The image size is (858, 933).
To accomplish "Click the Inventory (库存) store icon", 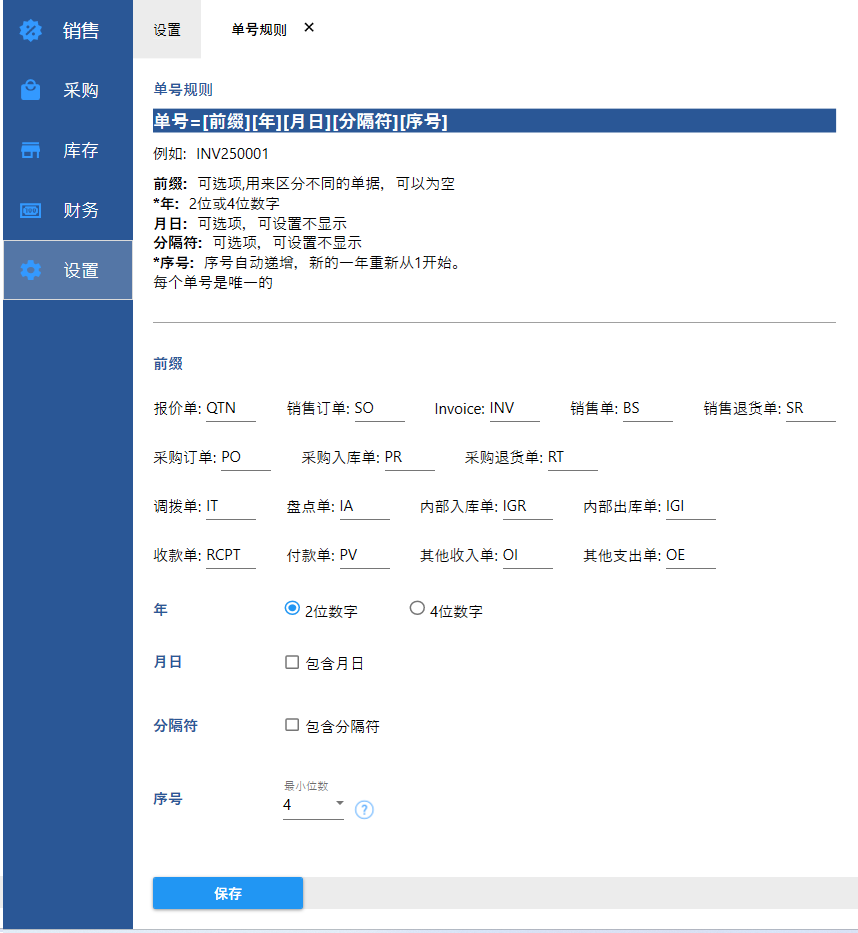I will (x=31, y=150).
